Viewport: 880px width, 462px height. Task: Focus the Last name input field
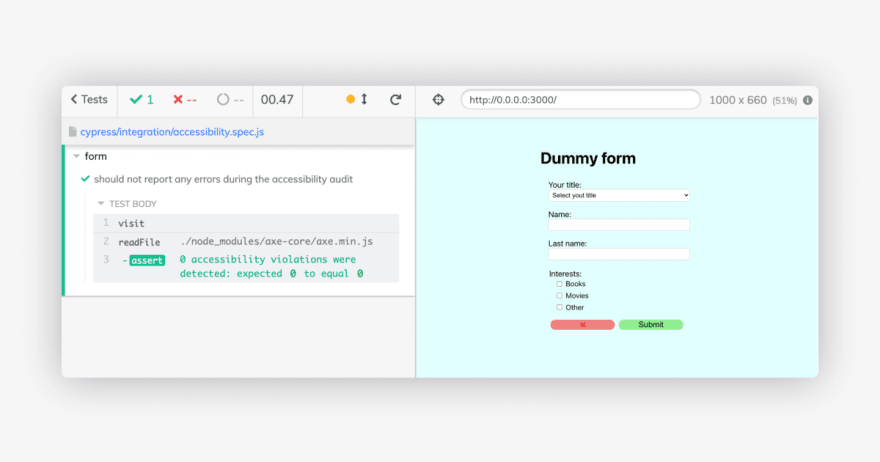(619, 254)
